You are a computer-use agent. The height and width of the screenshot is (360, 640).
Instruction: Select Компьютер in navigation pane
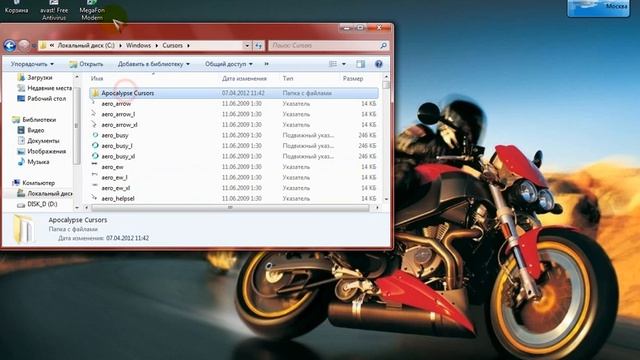point(33,183)
